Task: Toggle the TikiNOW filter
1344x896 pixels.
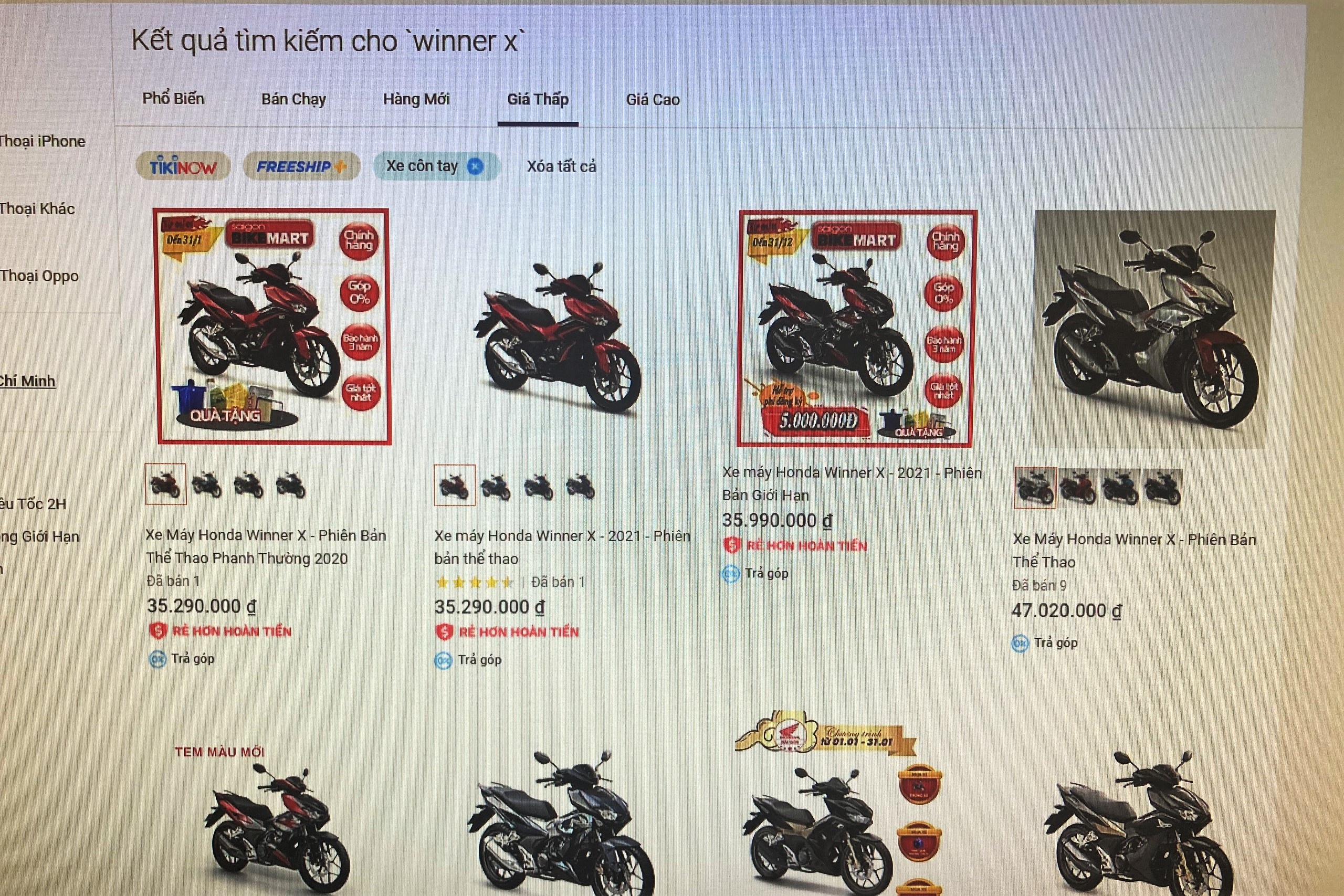Action: click(x=183, y=167)
